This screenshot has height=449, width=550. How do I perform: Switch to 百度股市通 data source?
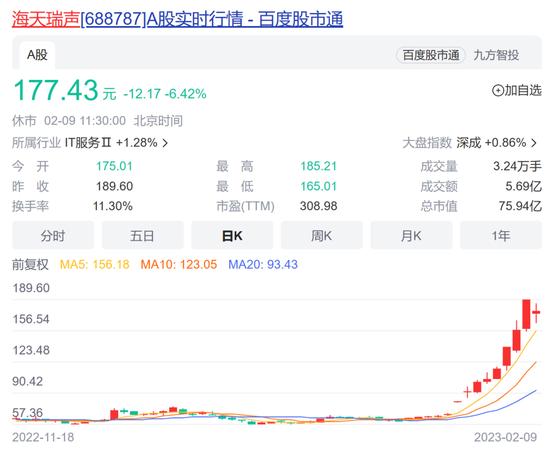[431, 55]
